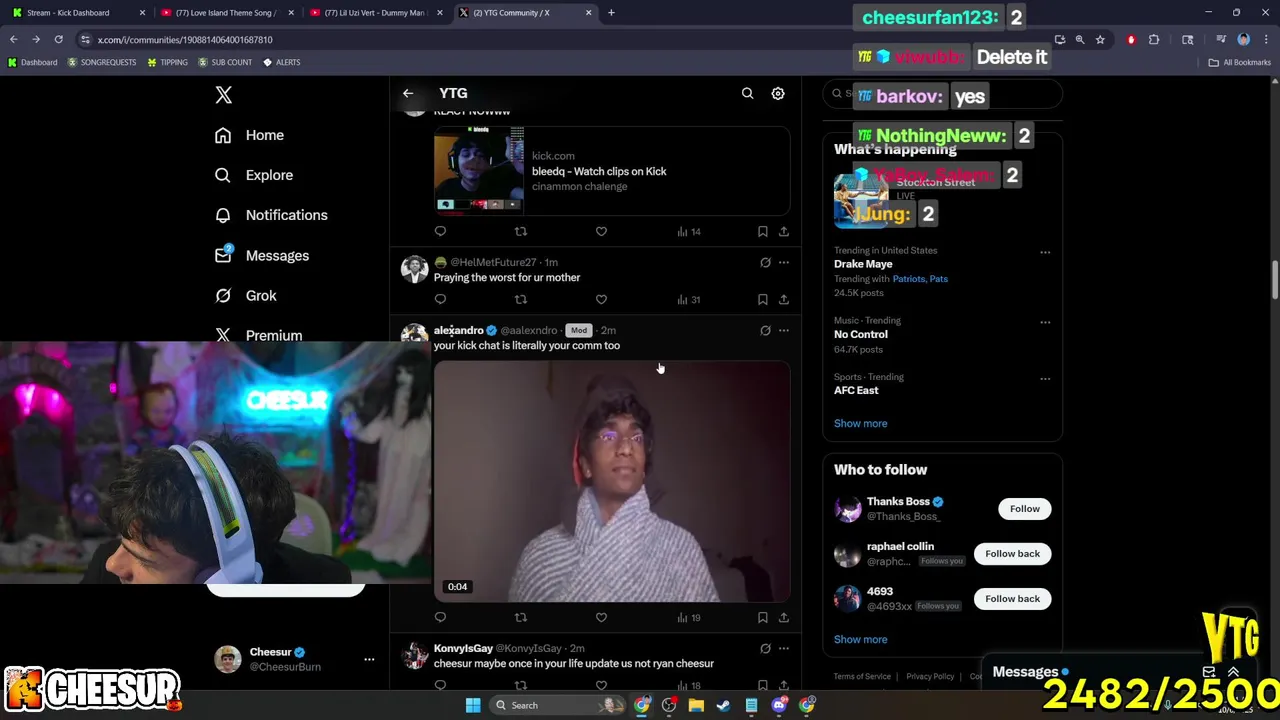Reply to alexandro's video post
The height and width of the screenshot is (720, 1280).
440,618
